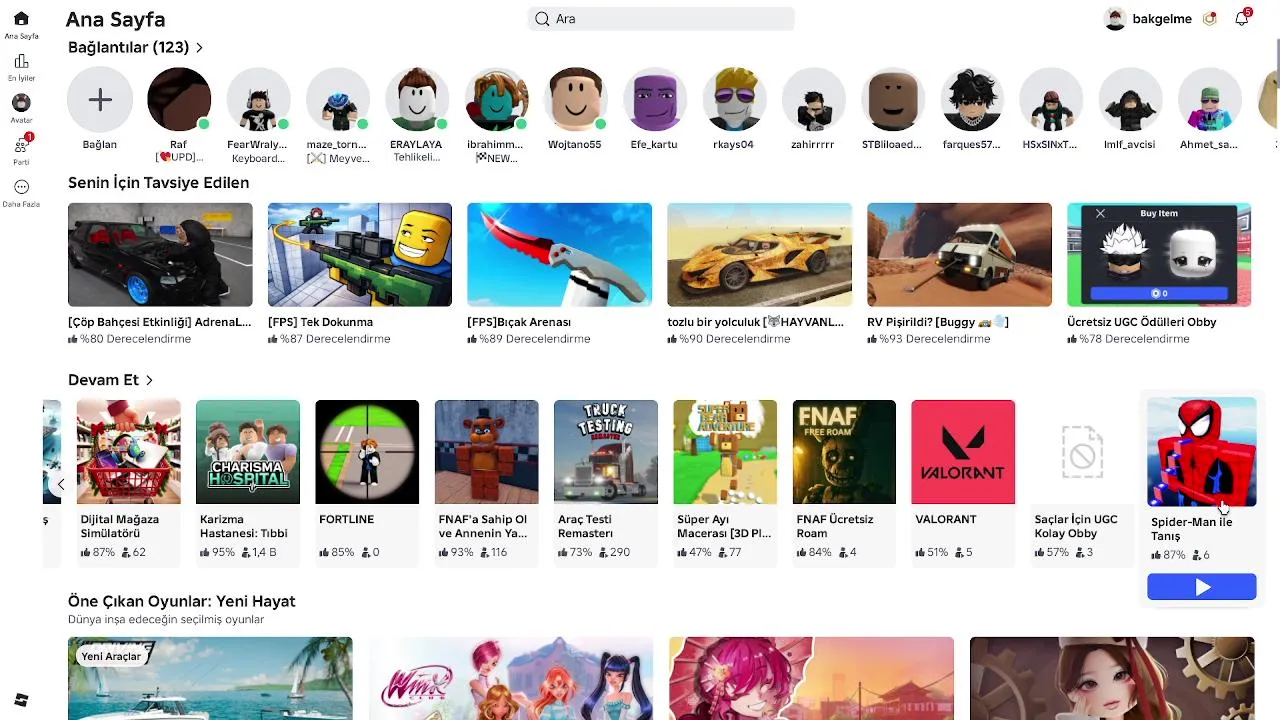Expand the Bağlantılar (123) chevron

(x=199, y=47)
